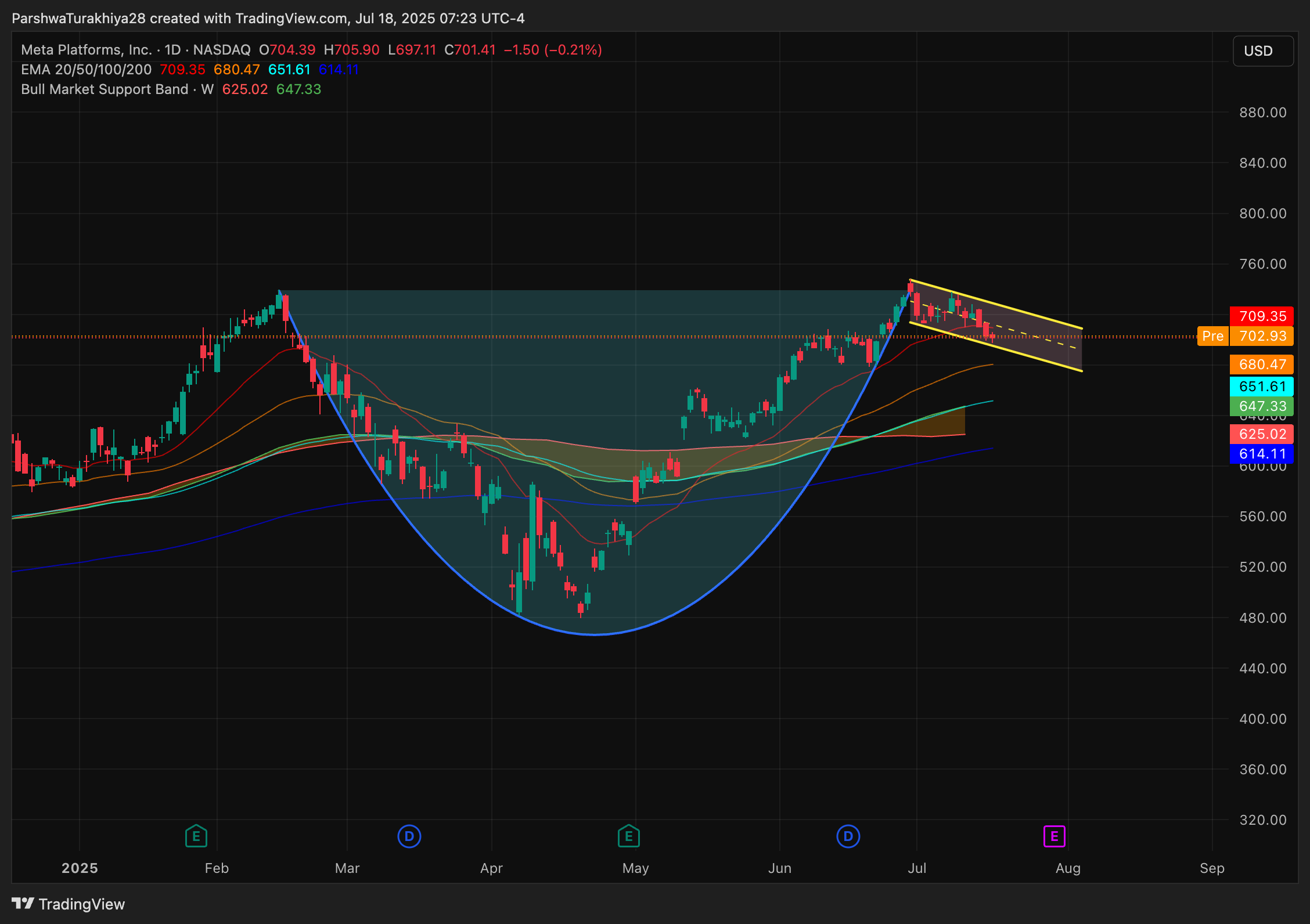The image size is (1310, 924).
Task: Click the green 647.33 band price label
Action: coord(1262,406)
